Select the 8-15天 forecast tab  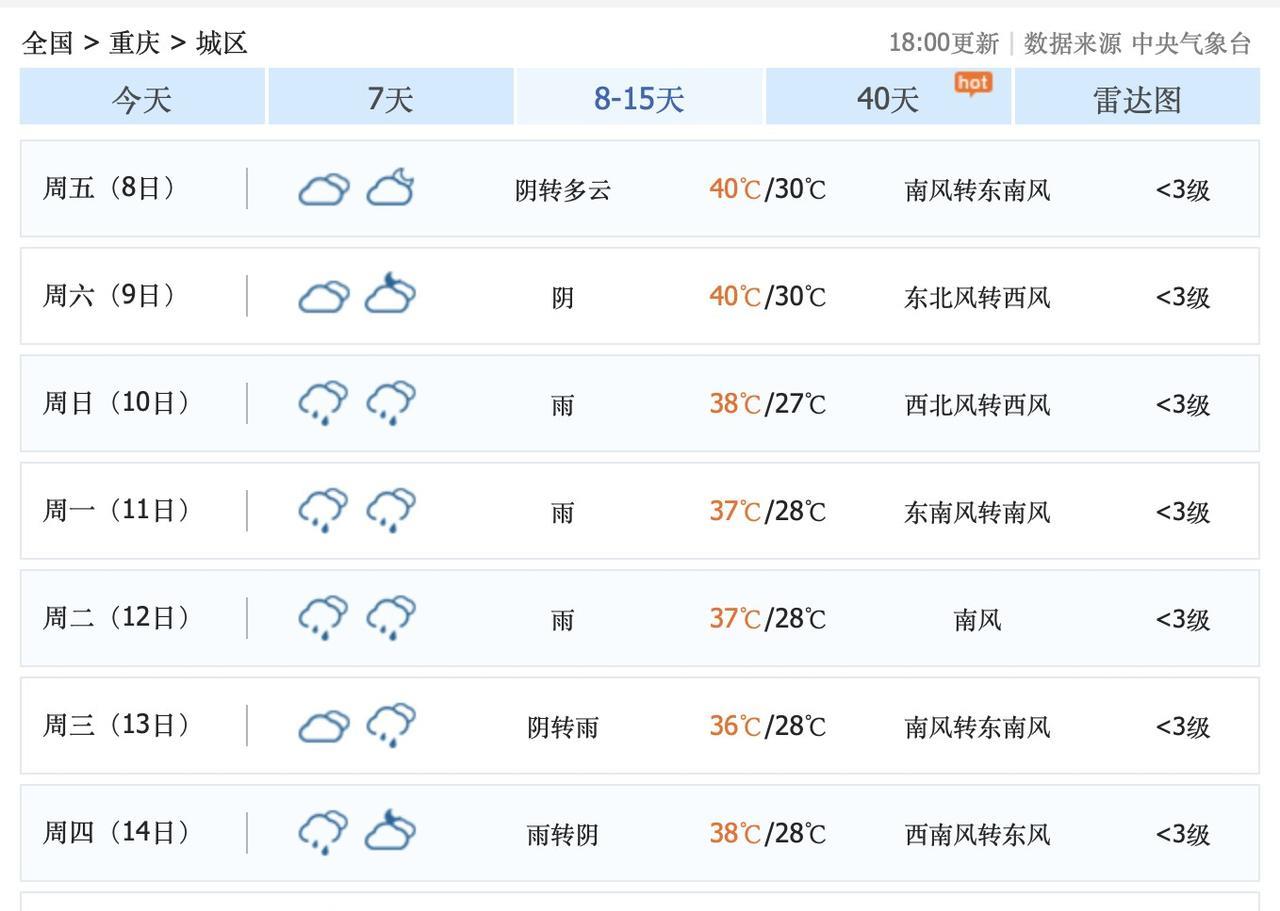(639, 98)
